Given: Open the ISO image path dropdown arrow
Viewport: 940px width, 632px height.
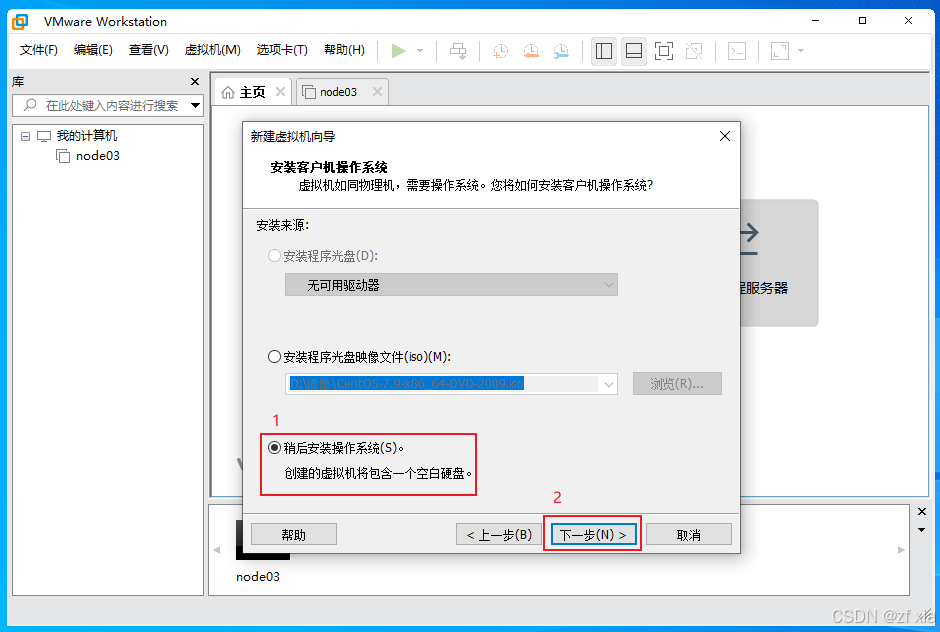Looking at the screenshot, I should [608, 384].
